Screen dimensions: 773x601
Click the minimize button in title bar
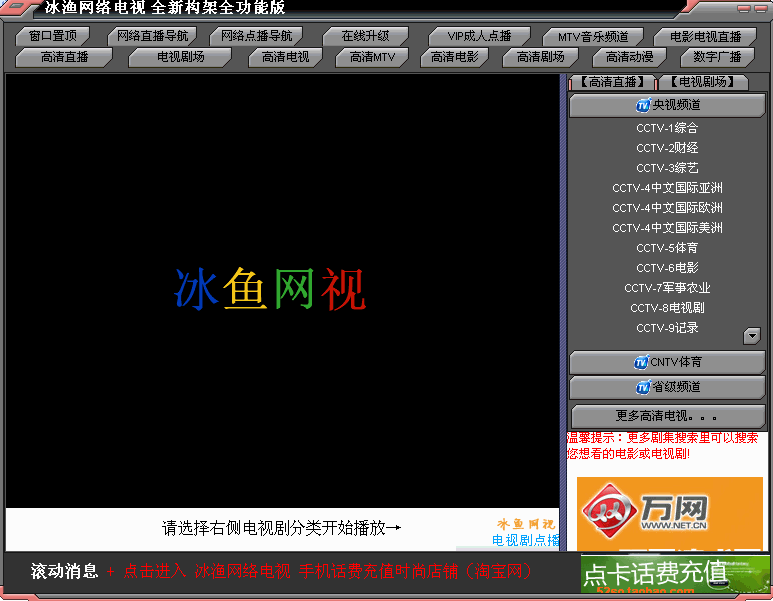click(x=744, y=8)
